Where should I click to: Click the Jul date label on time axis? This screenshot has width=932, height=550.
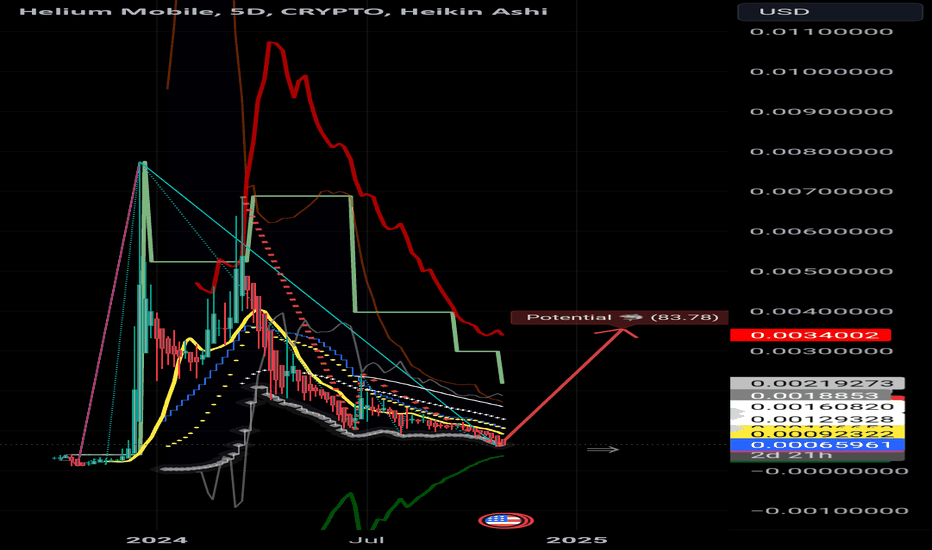pyautogui.click(x=366, y=540)
